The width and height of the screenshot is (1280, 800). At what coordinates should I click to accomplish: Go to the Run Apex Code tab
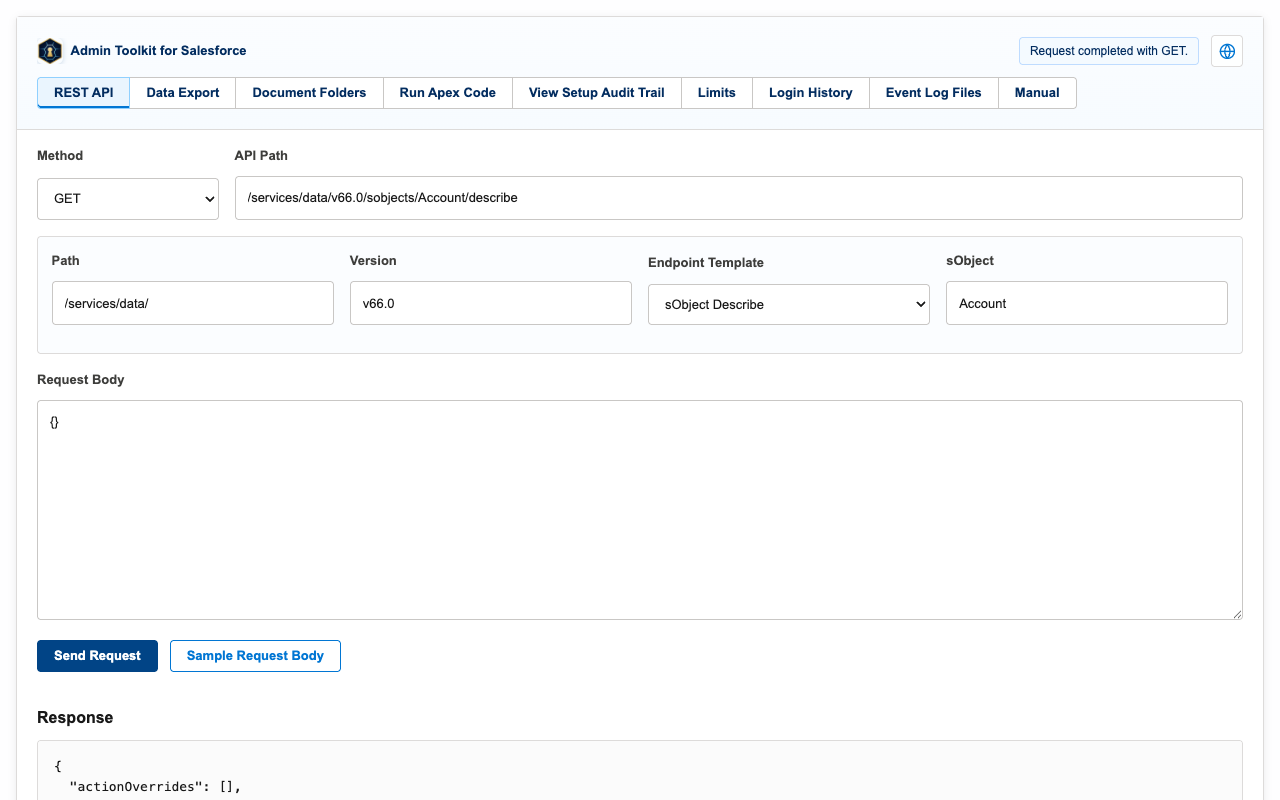coord(448,93)
